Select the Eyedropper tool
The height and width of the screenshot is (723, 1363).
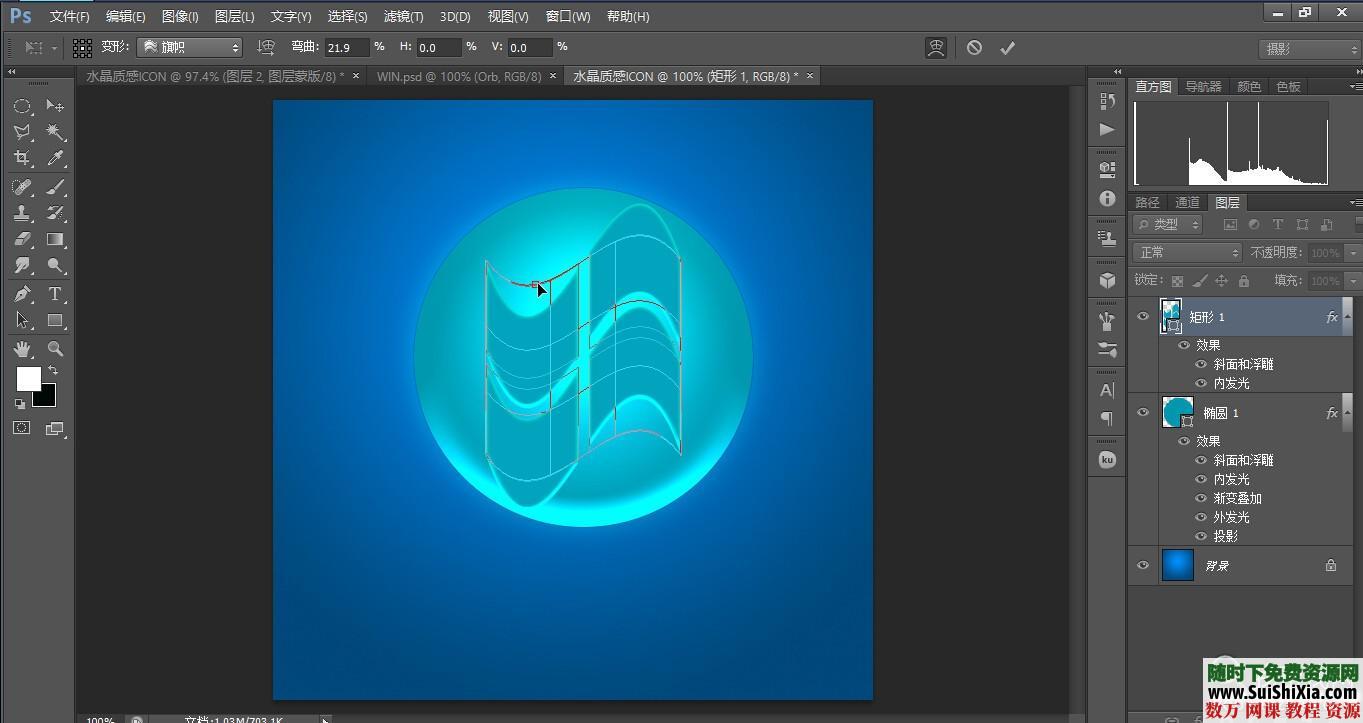click(x=55, y=158)
